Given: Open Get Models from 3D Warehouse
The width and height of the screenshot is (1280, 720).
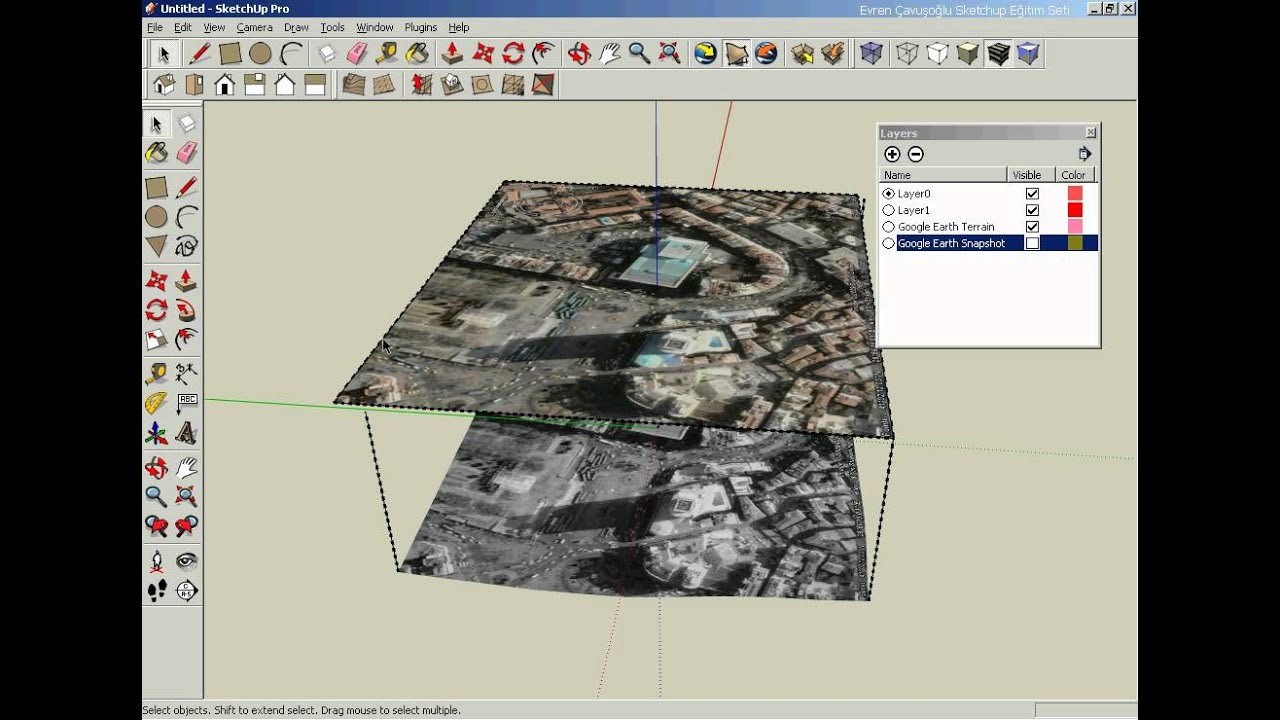Looking at the screenshot, I should [802, 53].
